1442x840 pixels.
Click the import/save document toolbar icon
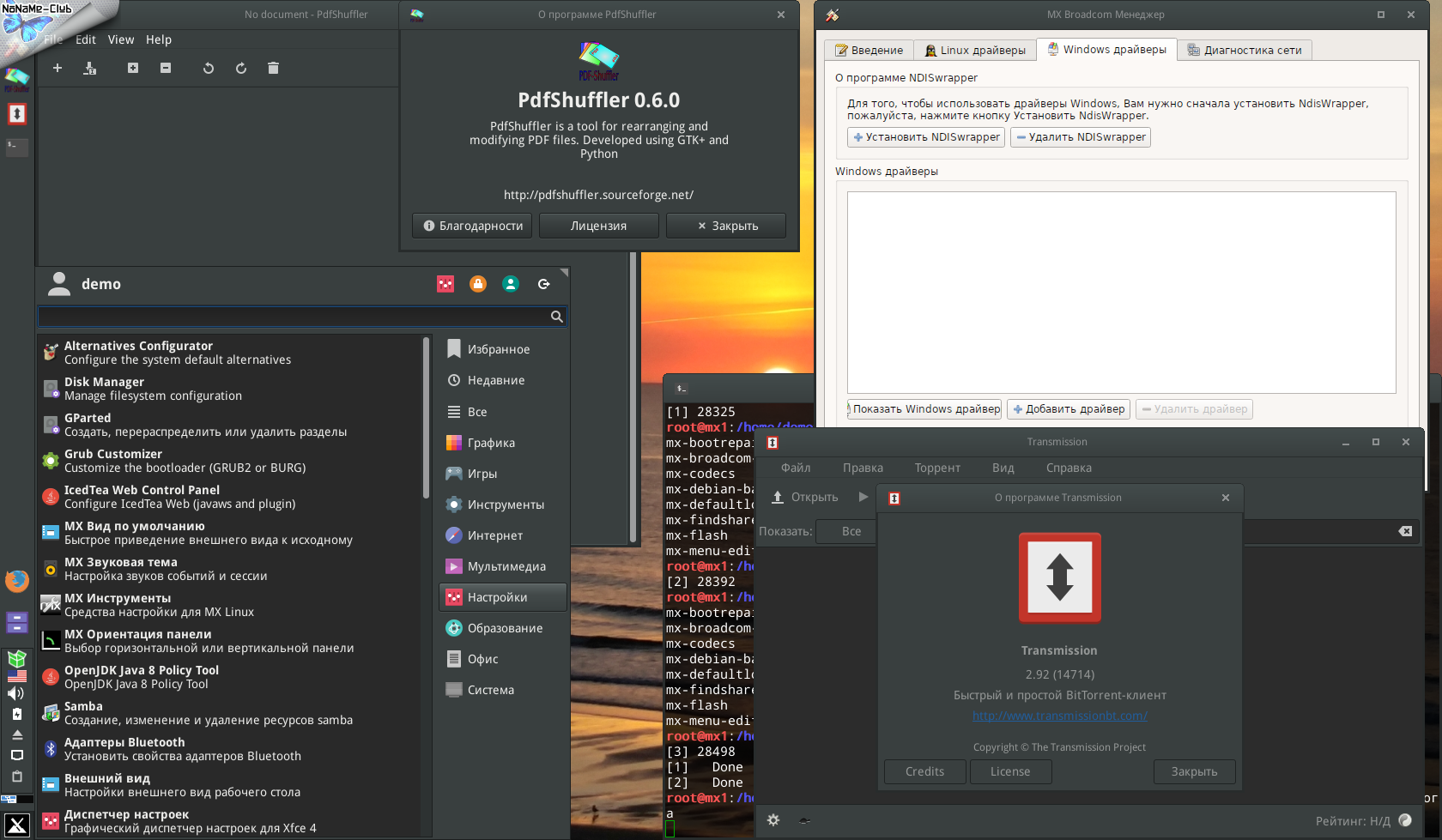pos(90,69)
